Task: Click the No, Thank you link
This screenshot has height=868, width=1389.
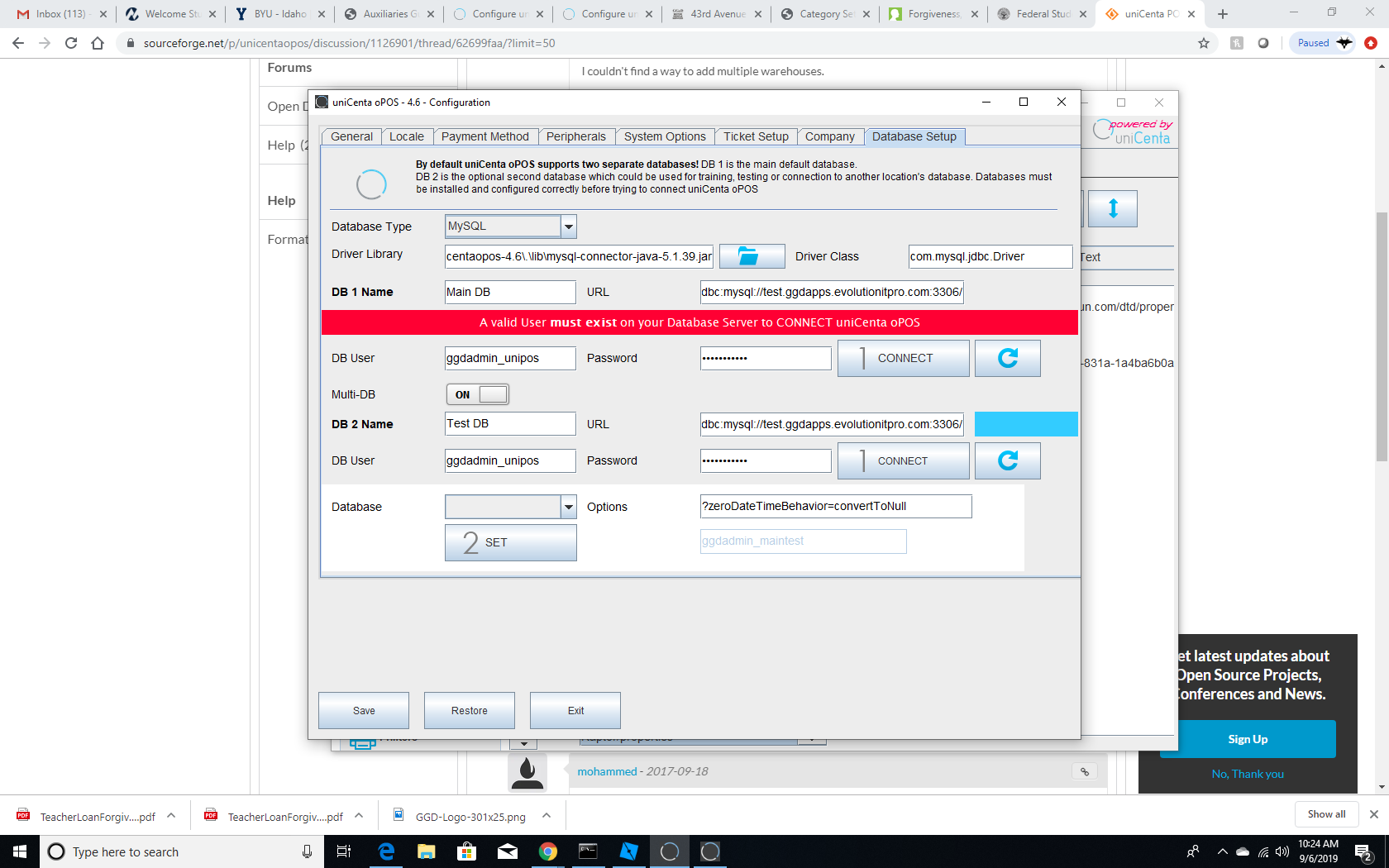Action: tap(1247, 774)
